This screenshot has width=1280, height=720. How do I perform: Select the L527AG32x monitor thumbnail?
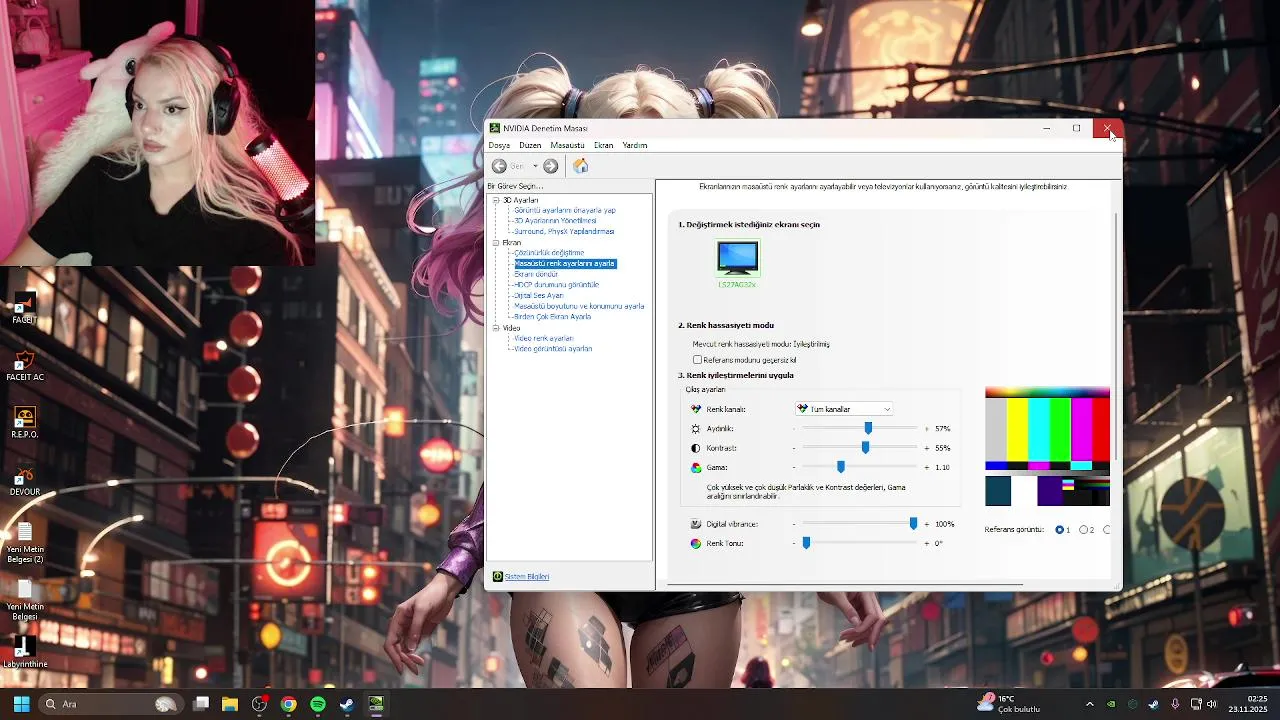[737, 258]
